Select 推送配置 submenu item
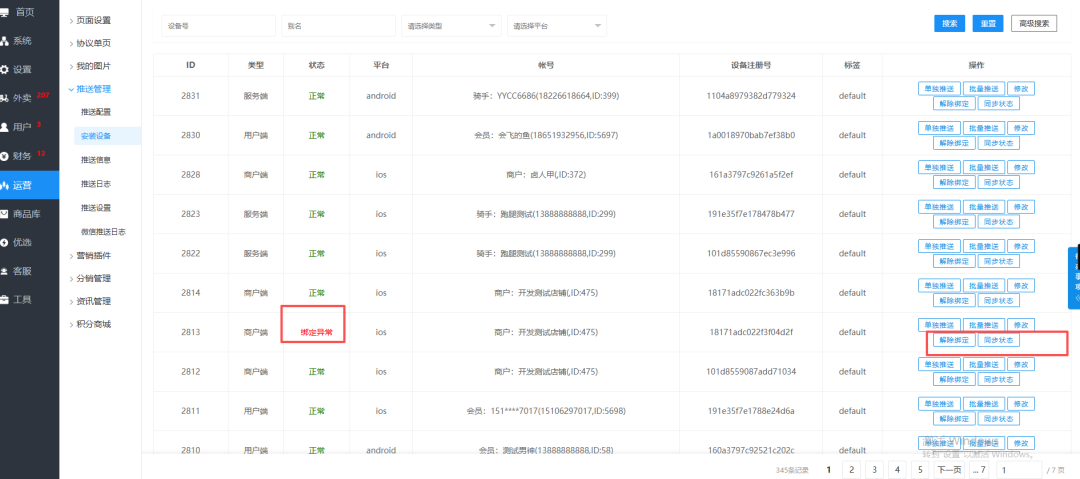 point(96,112)
